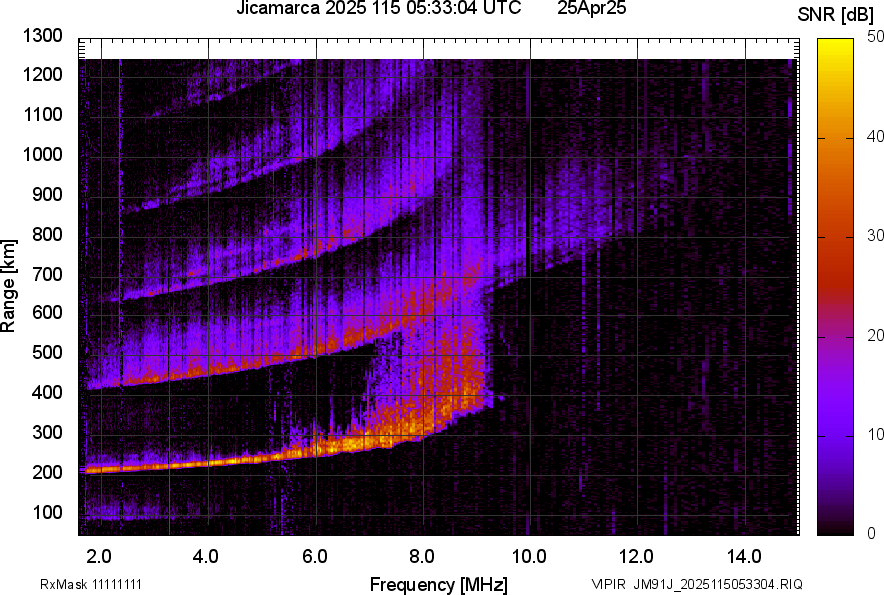Click range tick label '1100'
884x595 pixels.
(42, 114)
